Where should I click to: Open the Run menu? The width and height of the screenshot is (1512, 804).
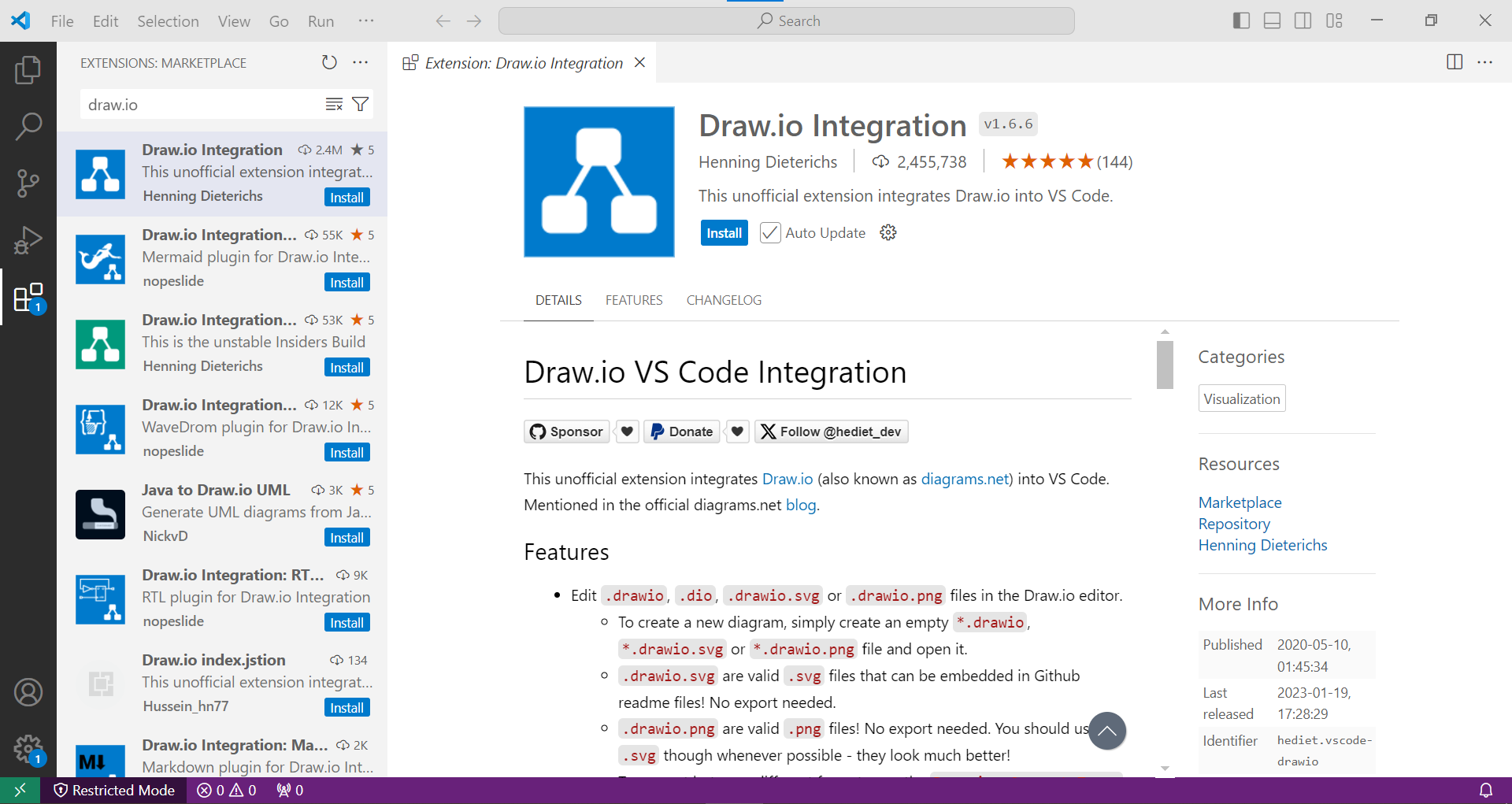(321, 21)
